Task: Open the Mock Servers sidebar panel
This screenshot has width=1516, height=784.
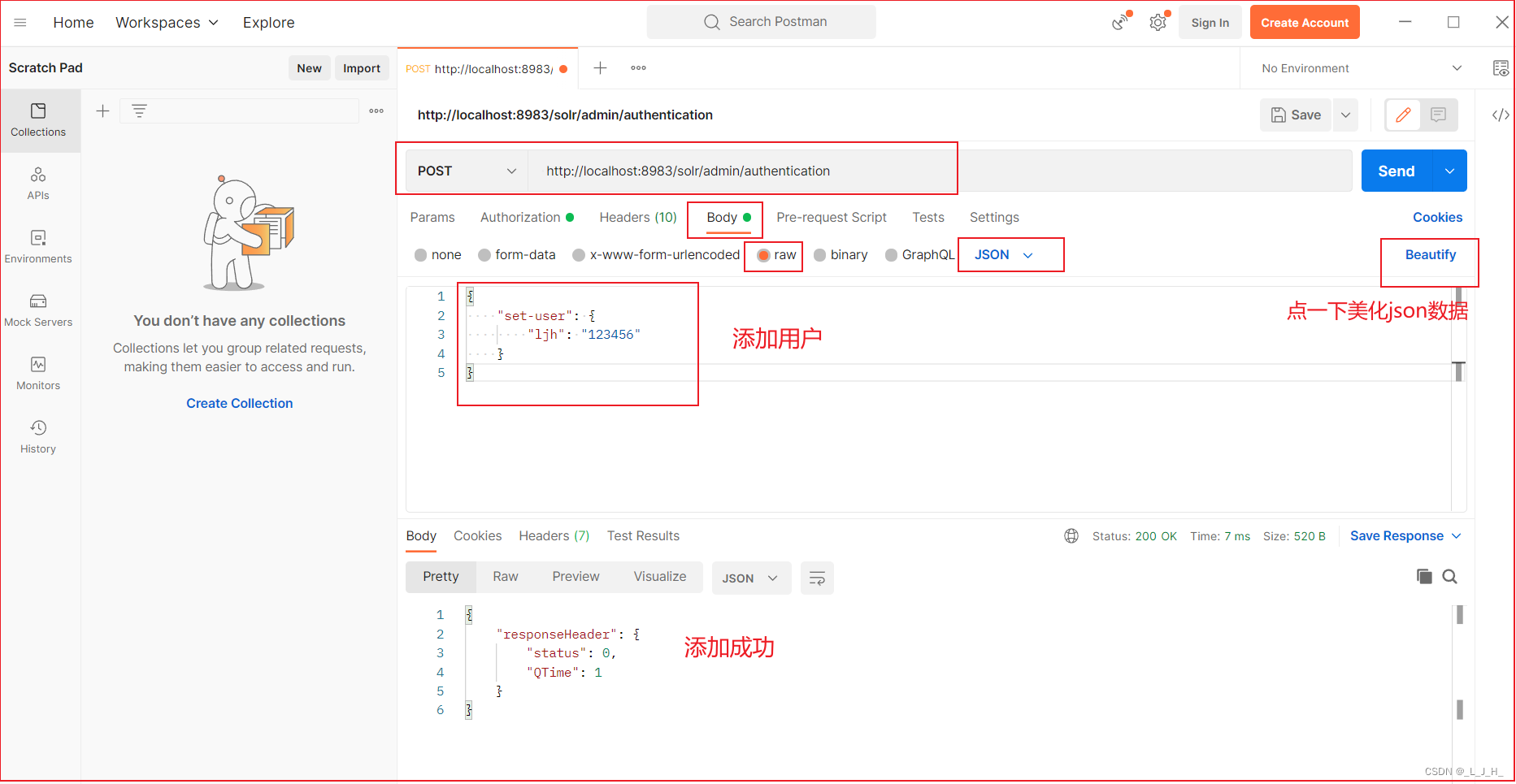Action: pyautogui.click(x=38, y=310)
